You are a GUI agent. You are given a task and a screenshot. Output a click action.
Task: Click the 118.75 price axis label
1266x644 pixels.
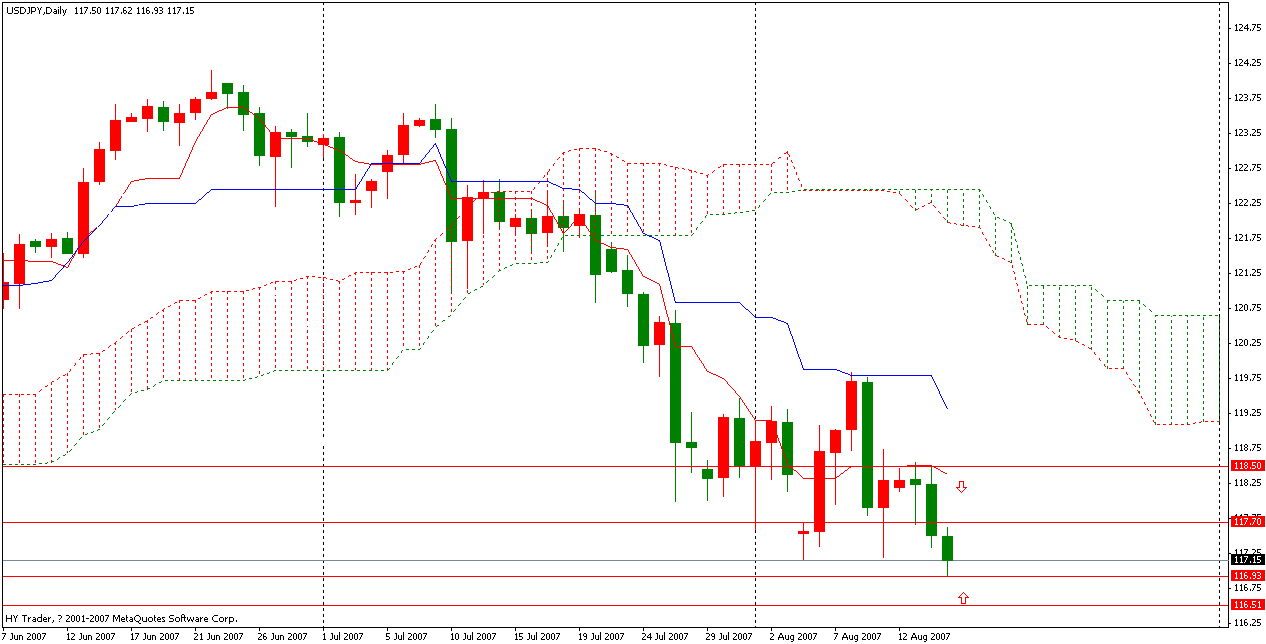pos(1247,448)
